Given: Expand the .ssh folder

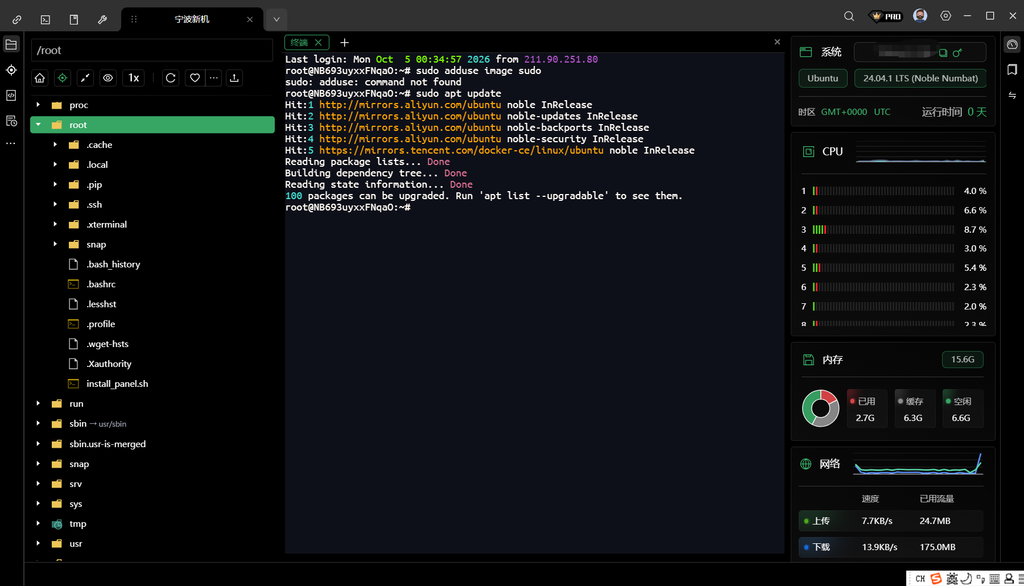Looking at the screenshot, I should click(55, 204).
